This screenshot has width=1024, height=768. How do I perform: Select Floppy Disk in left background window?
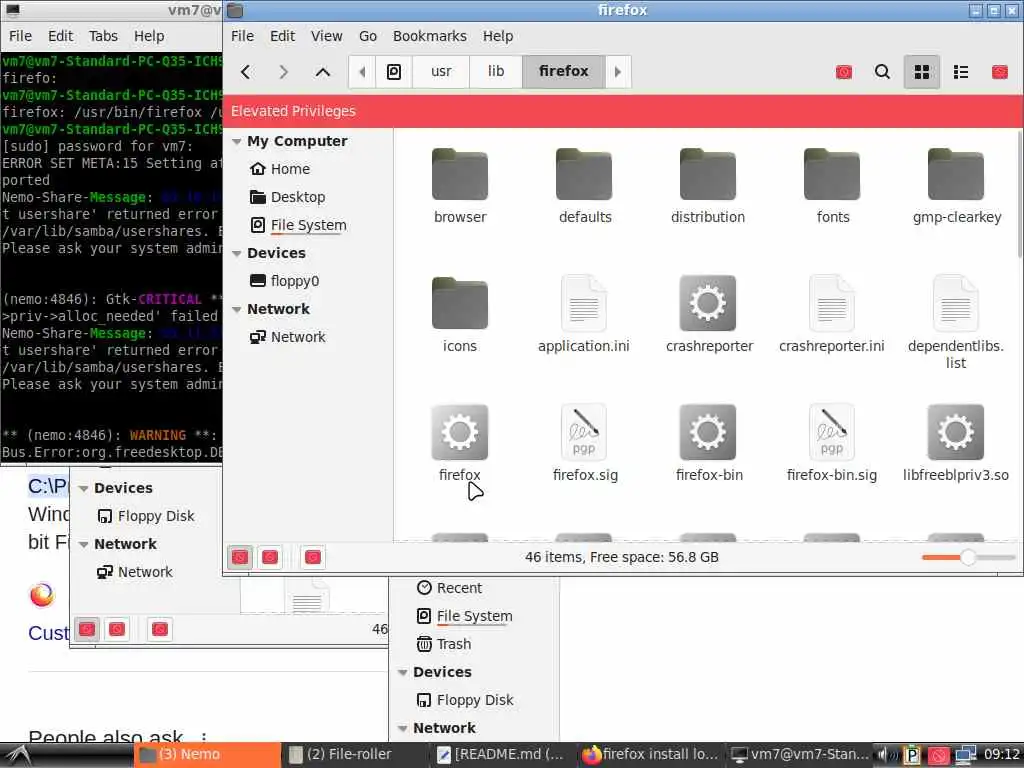(146, 517)
